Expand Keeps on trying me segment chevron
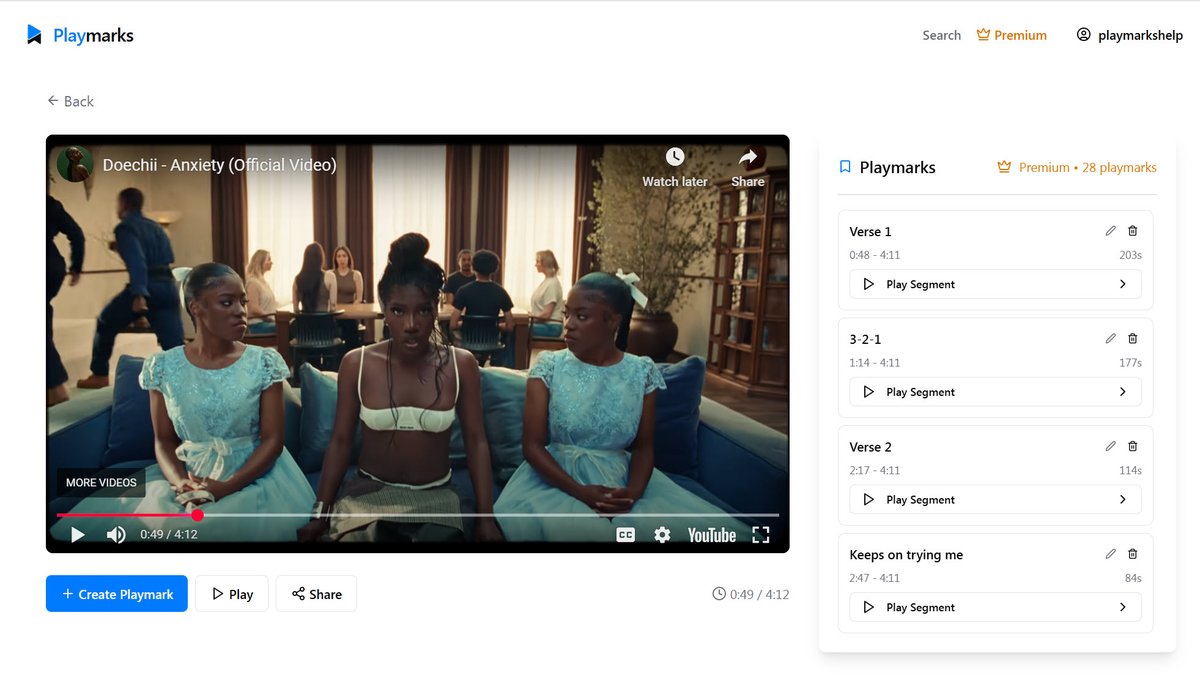This screenshot has width=1200, height=700. pyautogui.click(x=1123, y=607)
